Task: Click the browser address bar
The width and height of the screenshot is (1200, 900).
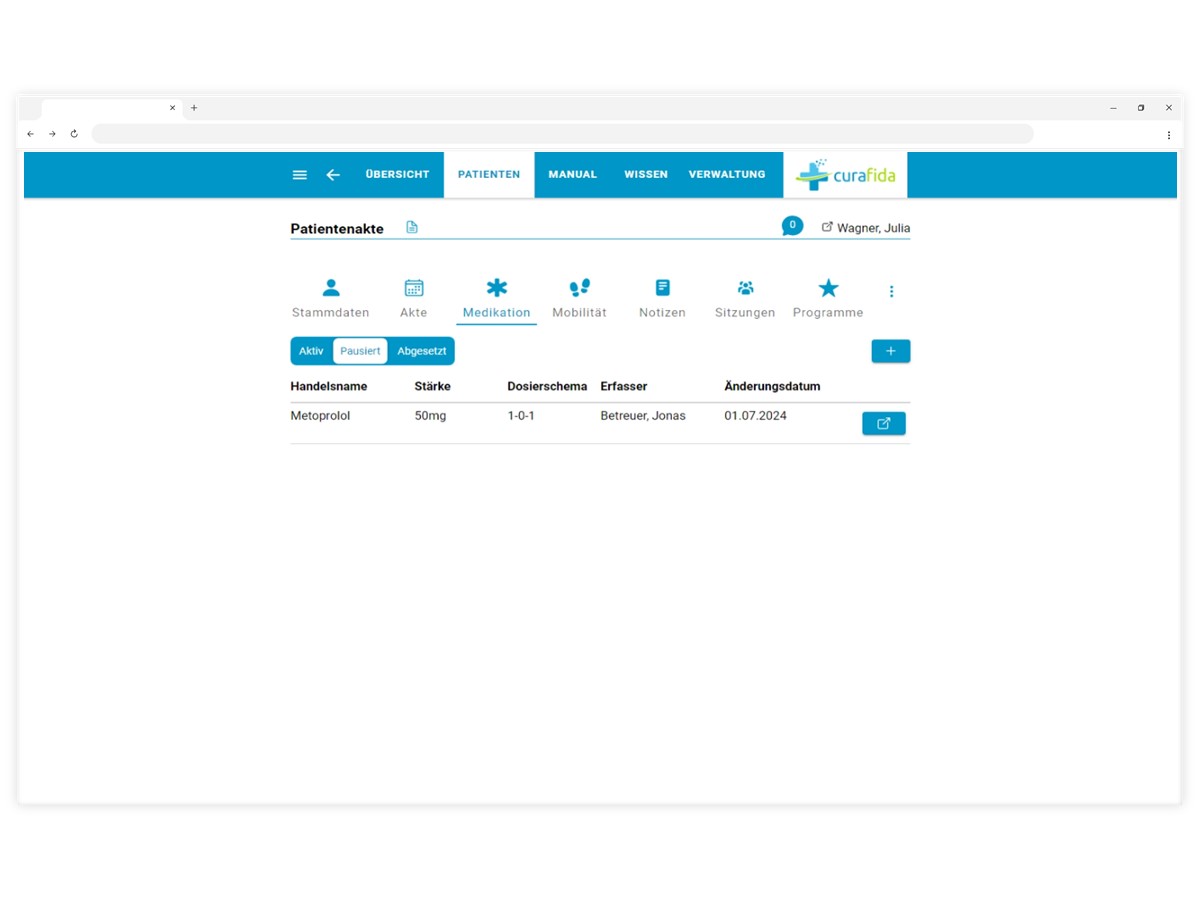Action: [562, 134]
